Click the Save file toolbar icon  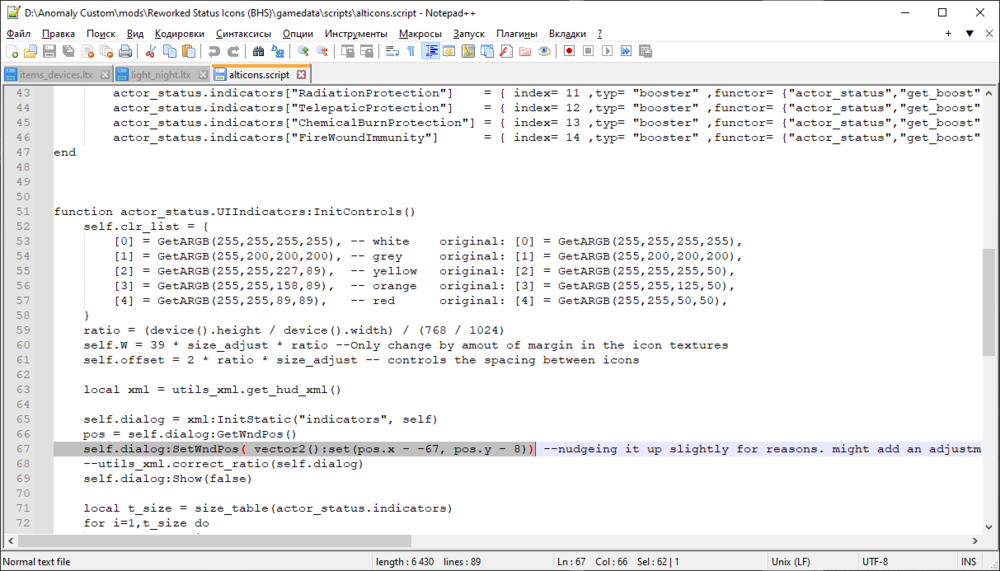(x=49, y=51)
